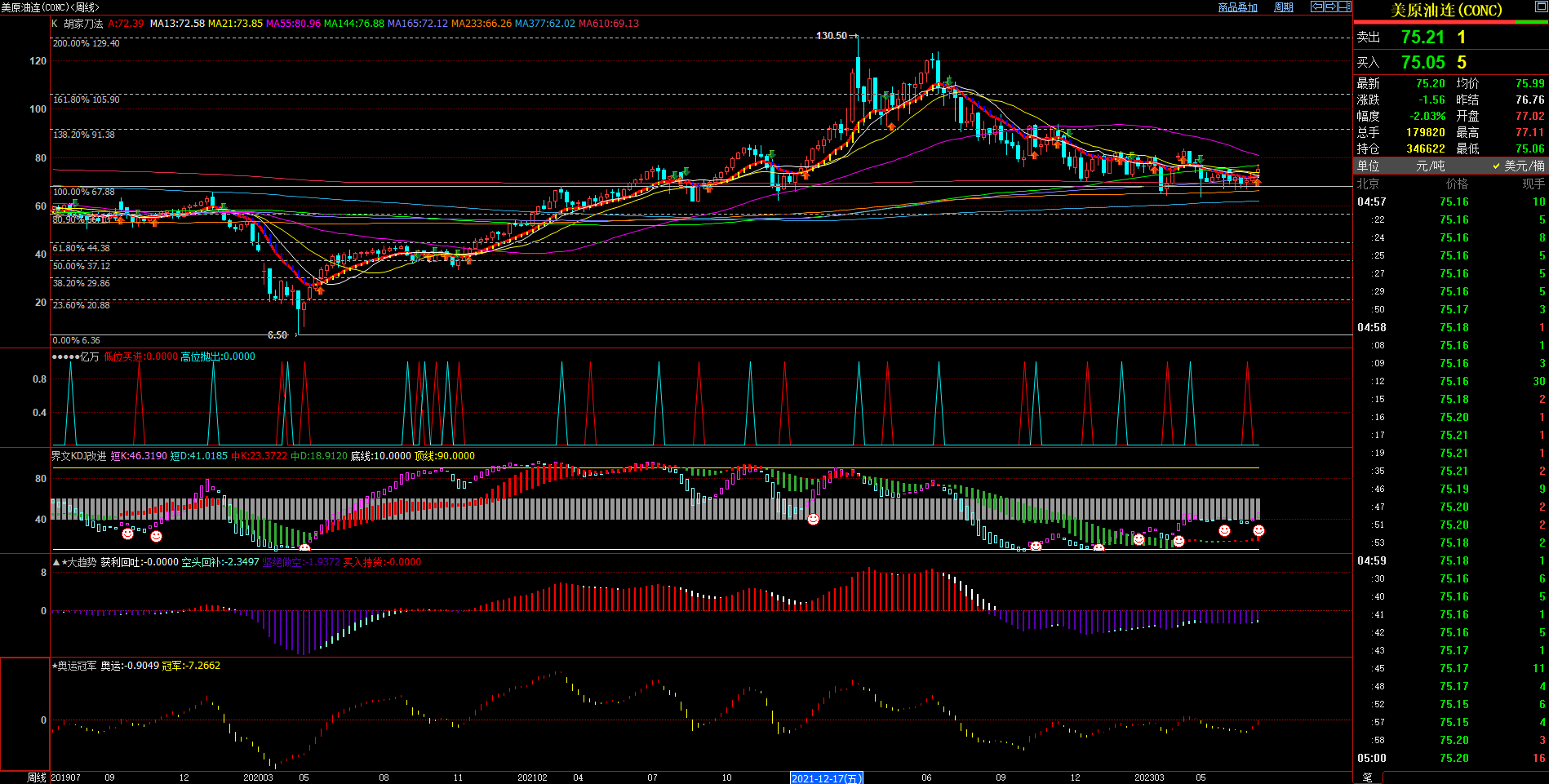Select the 元/吨 unit option
1549x784 pixels.
1428,166
